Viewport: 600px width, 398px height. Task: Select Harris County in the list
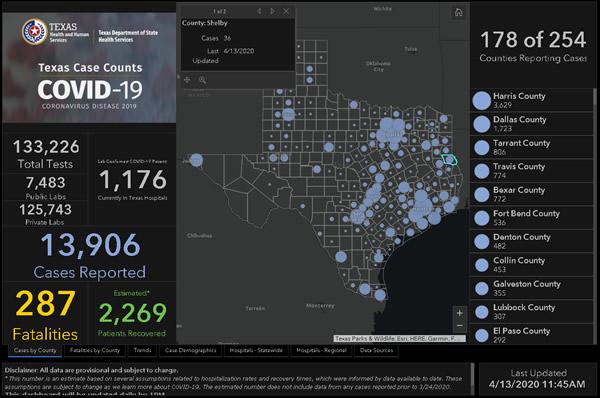pos(531,100)
